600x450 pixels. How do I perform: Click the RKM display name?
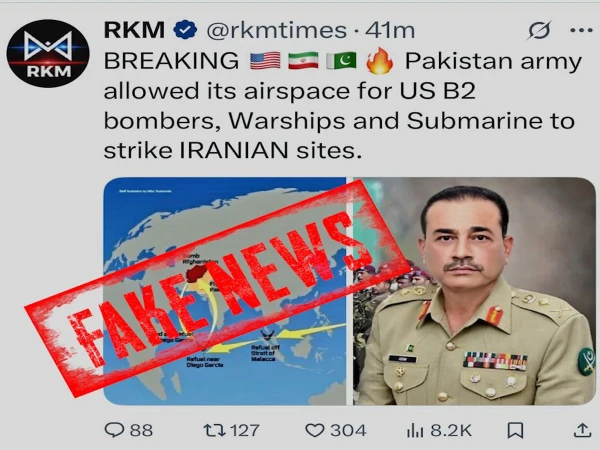[x=134, y=30]
